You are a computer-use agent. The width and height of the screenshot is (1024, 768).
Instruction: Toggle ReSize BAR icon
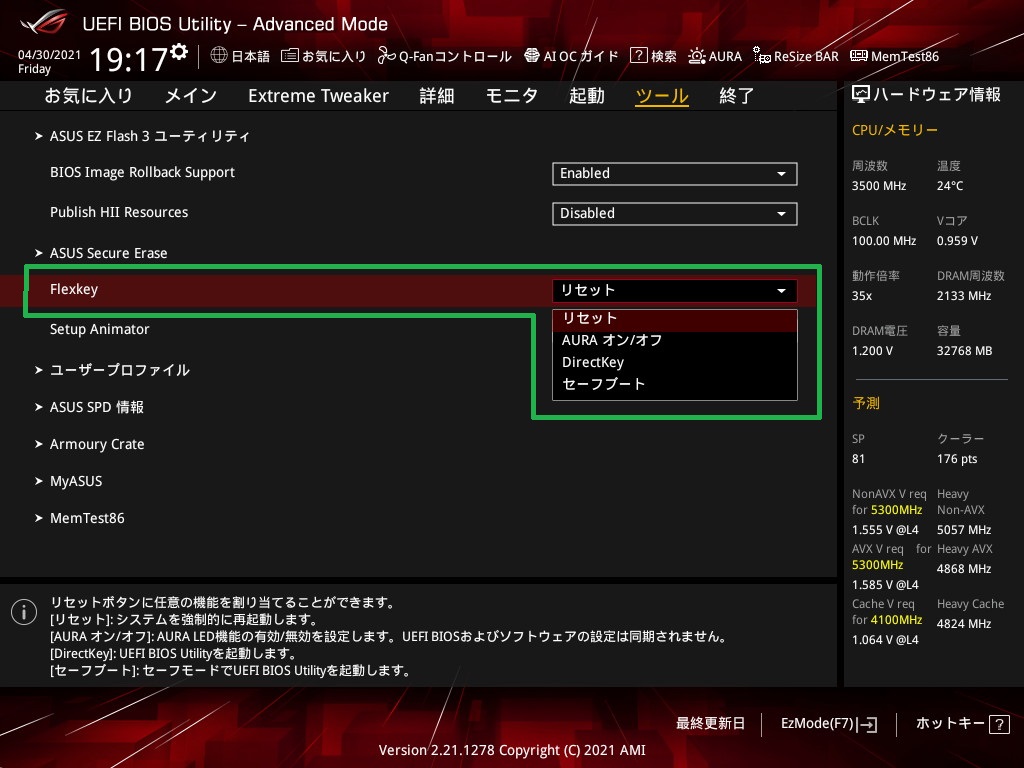click(x=761, y=56)
